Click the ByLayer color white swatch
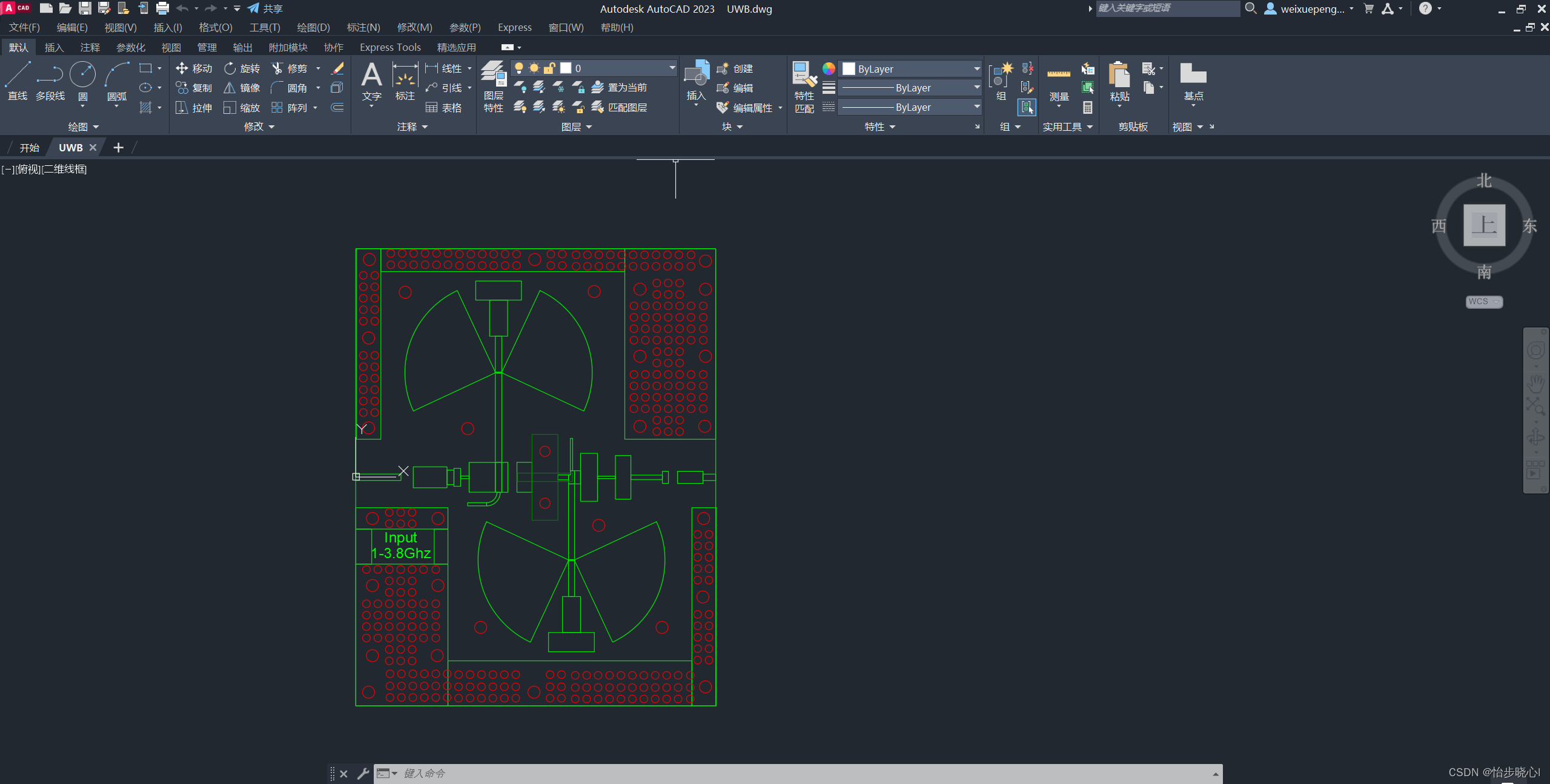Viewport: 1550px width, 784px height. 849,69
